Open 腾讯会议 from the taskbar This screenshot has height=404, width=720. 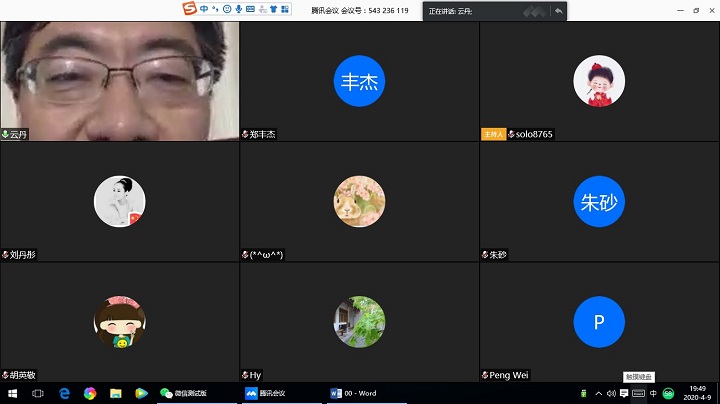(x=267, y=393)
